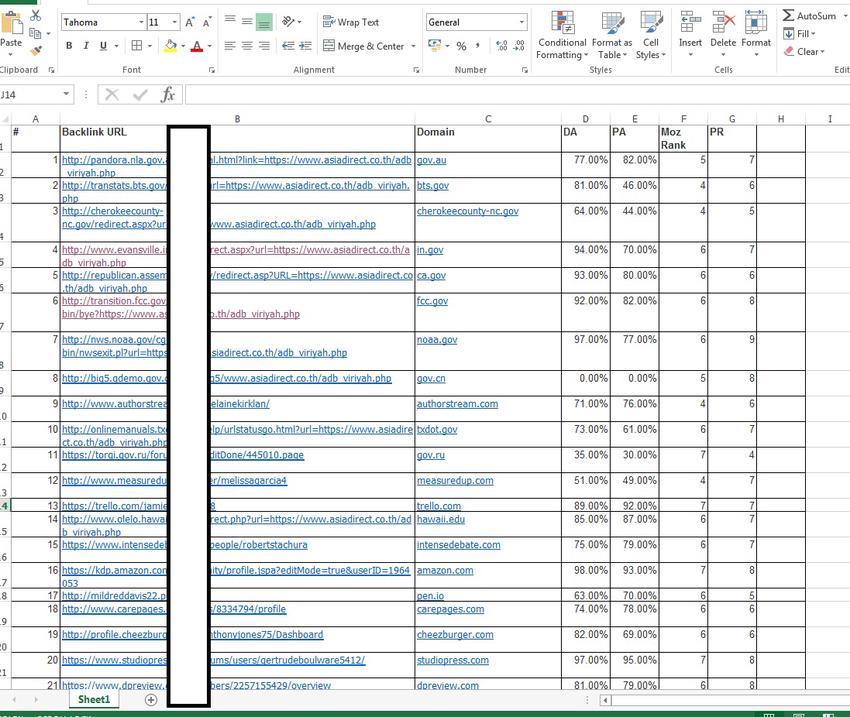Apply the red Font Color
This screenshot has width=850, height=717.
[x=197, y=46]
